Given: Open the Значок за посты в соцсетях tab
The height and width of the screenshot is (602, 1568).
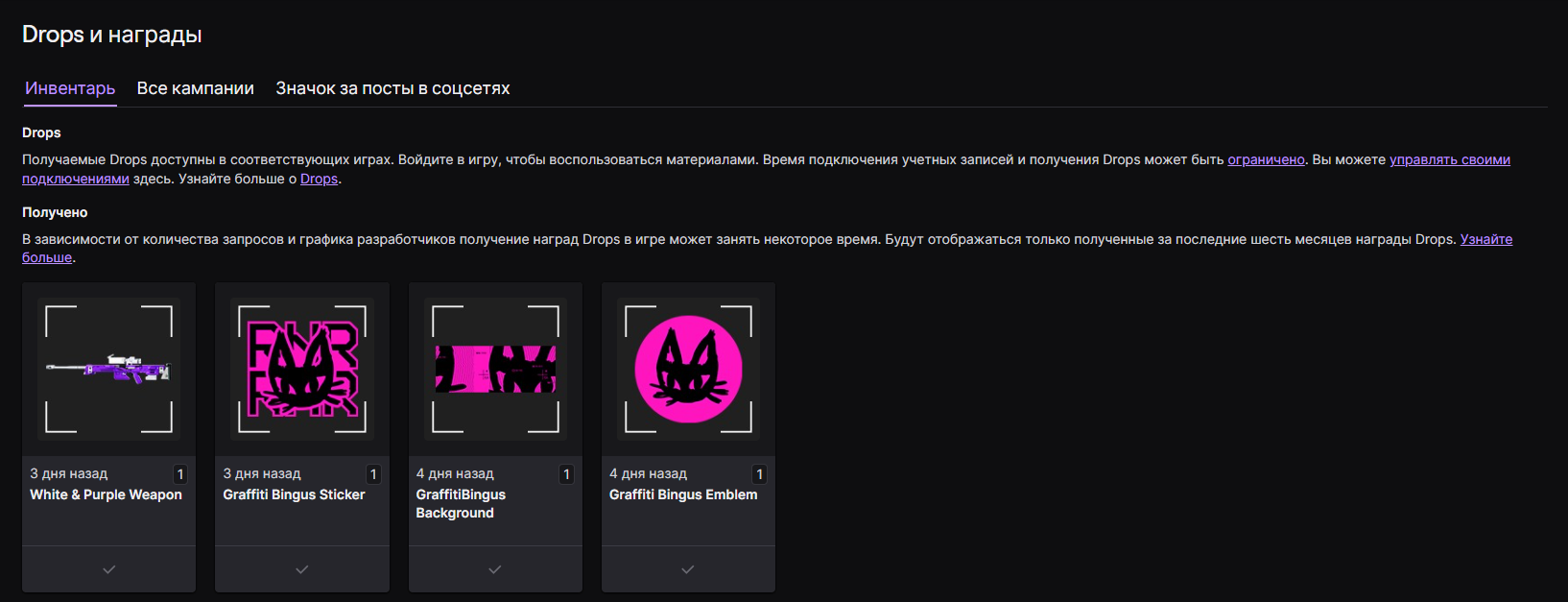Looking at the screenshot, I should click(x=392, y=88).
